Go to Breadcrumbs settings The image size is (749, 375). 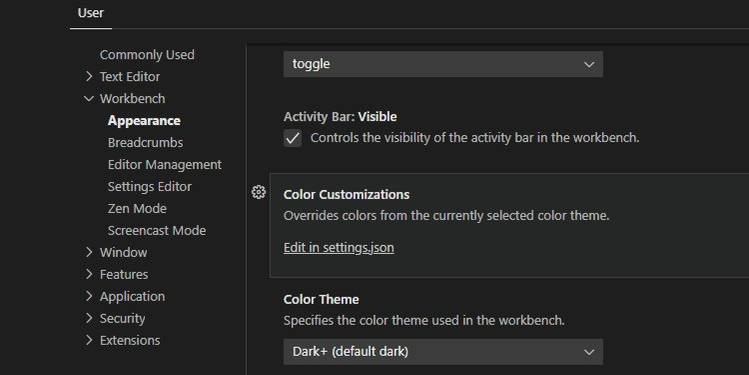(x=145, y=142)
